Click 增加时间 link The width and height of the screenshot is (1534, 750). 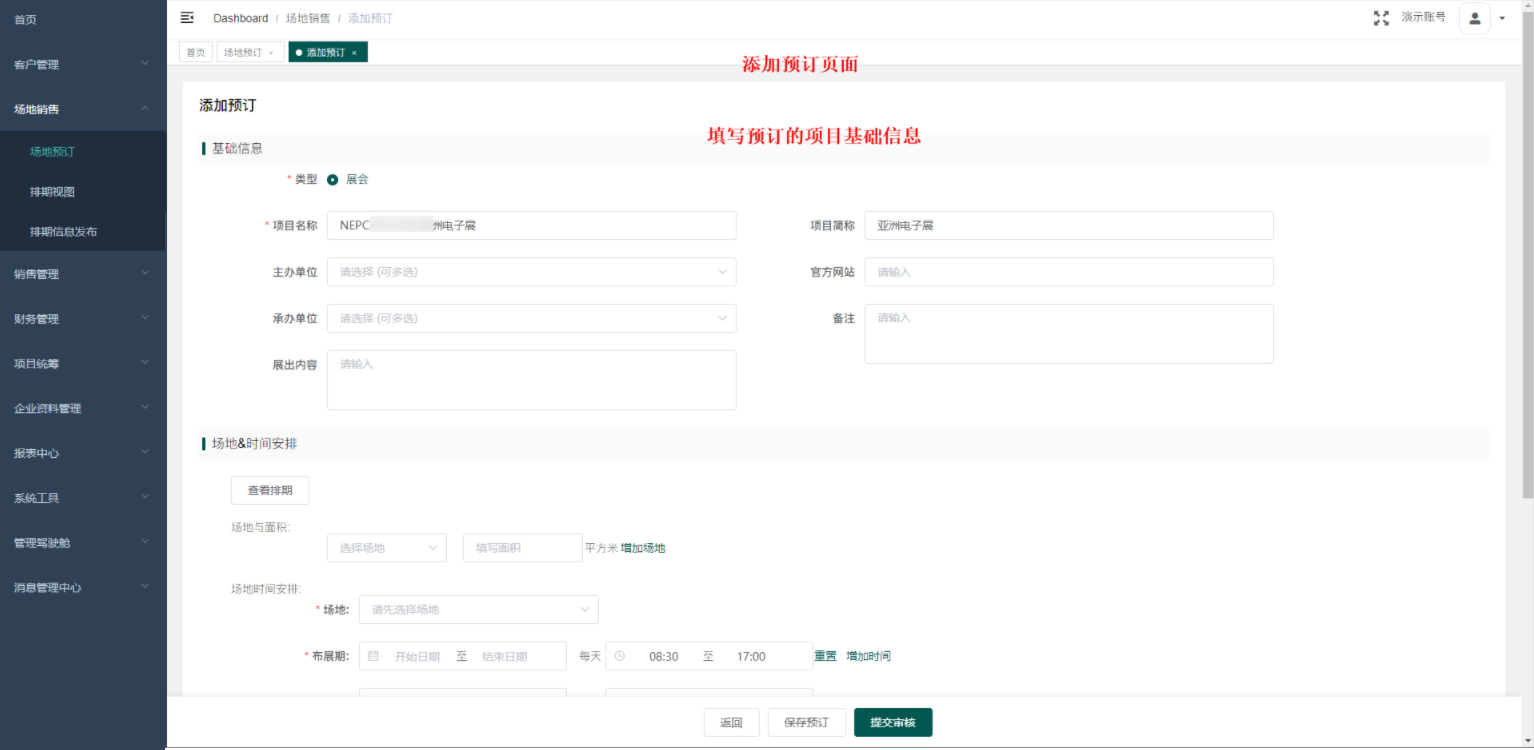868,656
